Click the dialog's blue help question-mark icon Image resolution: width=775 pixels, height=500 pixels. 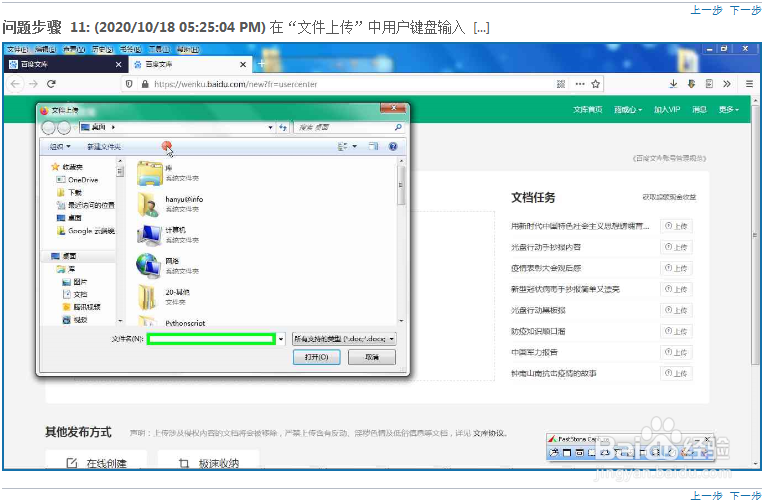tap(393, 146)
